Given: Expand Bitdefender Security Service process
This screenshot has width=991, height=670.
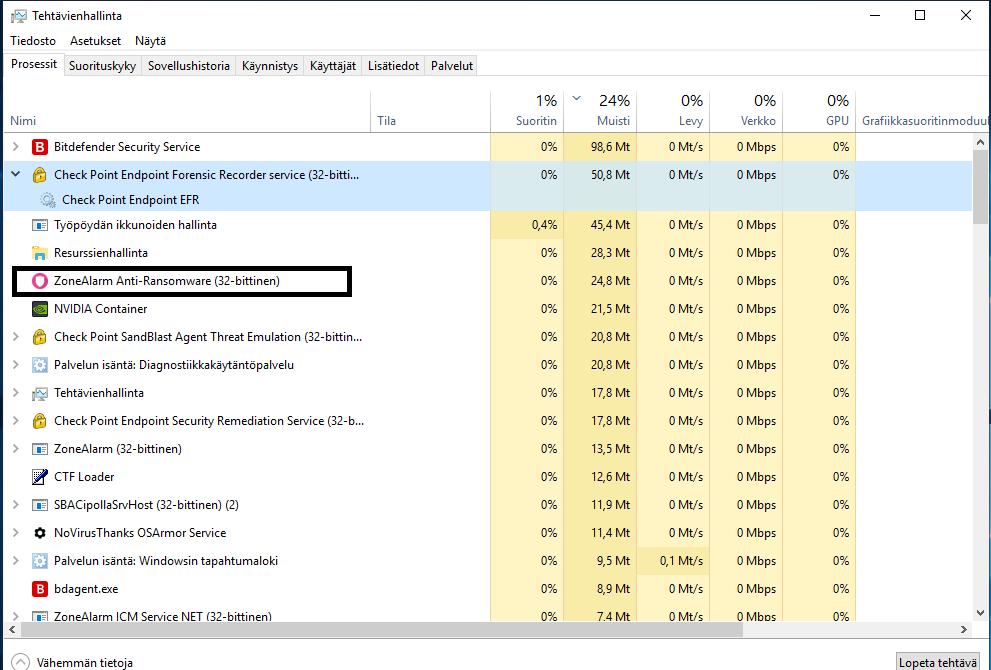Looking at the screenshot, I should tap(16, 147).
